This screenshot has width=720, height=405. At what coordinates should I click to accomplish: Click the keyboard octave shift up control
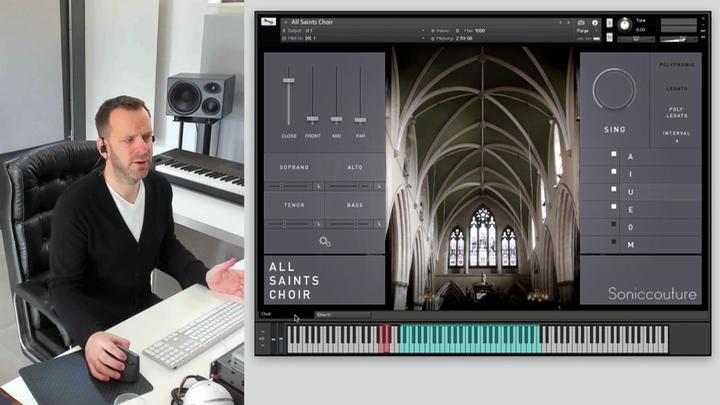262,332
